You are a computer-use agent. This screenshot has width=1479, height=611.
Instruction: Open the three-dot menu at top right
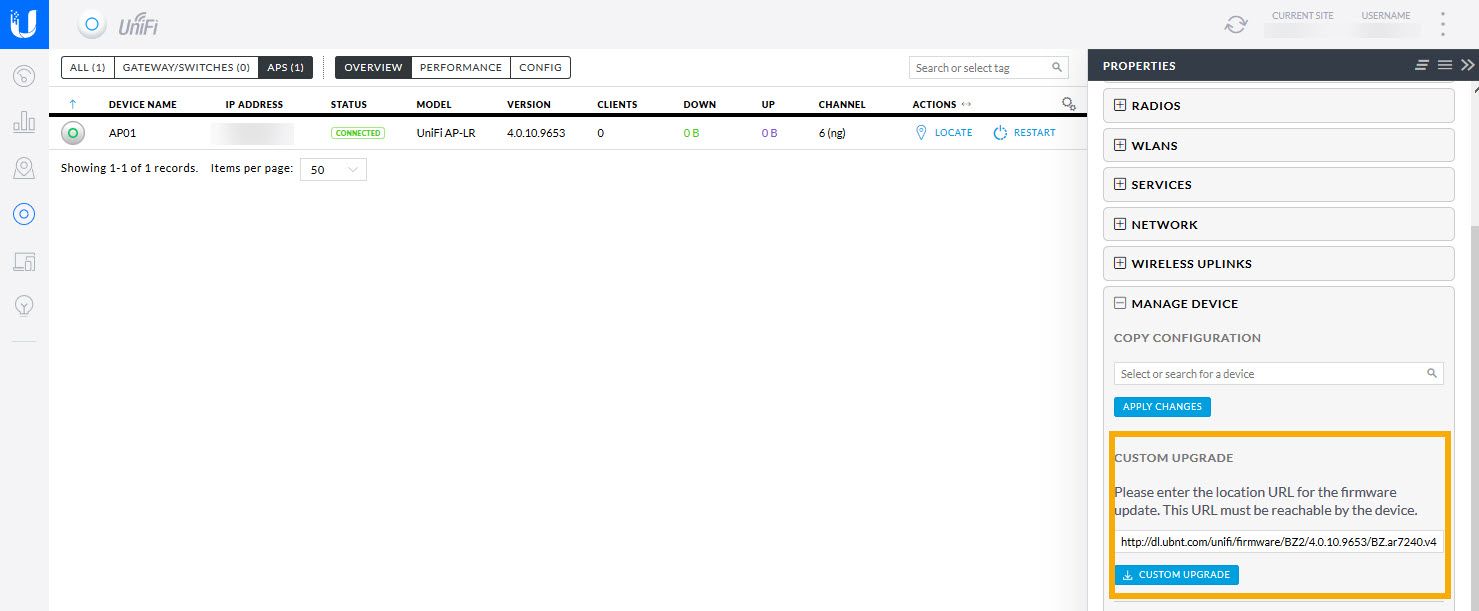tap(1443, 24)
